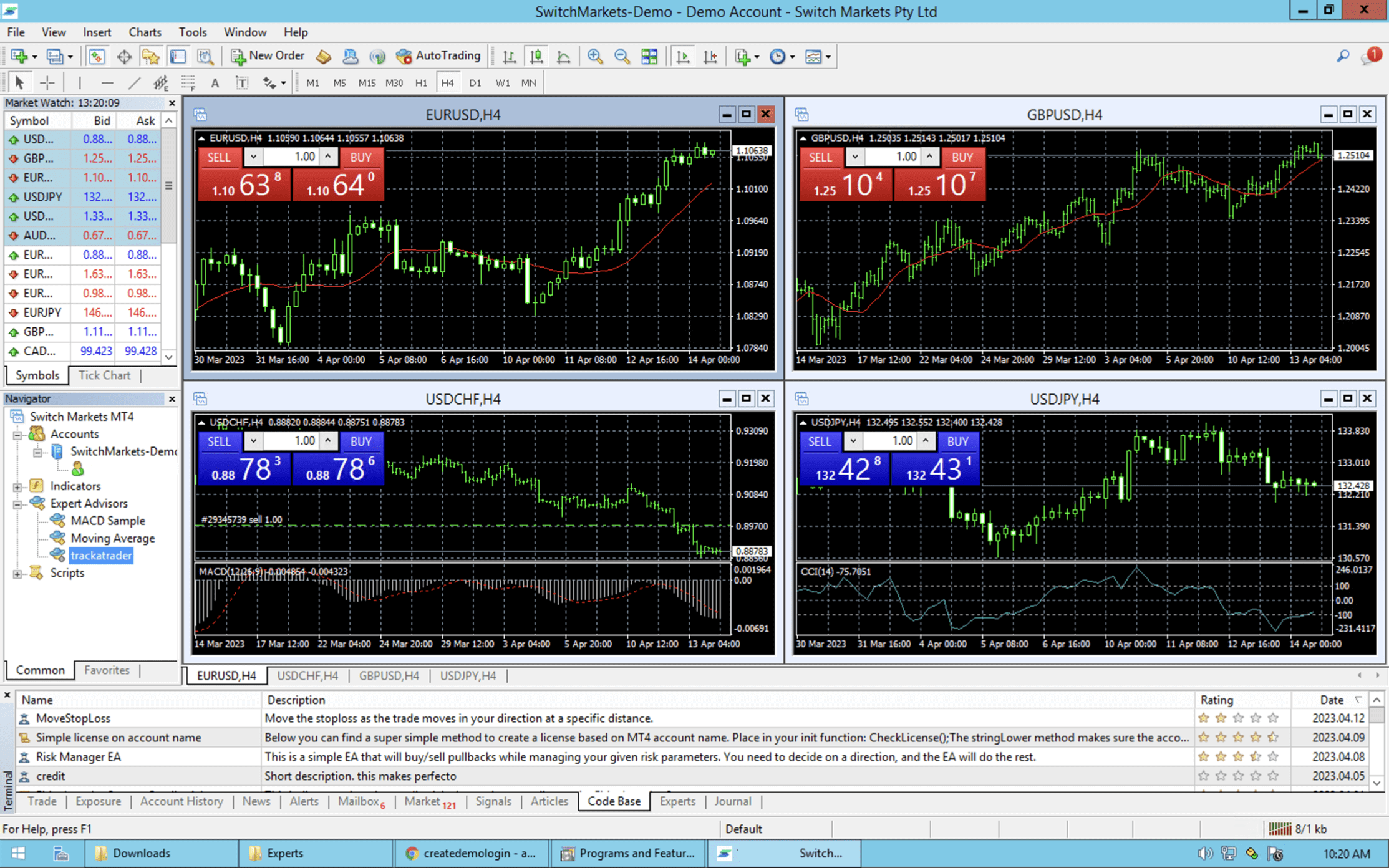Viewport: 1389px width, 868px height.
Task: Select the trendline drawing tool
Action: click(134, 83)
